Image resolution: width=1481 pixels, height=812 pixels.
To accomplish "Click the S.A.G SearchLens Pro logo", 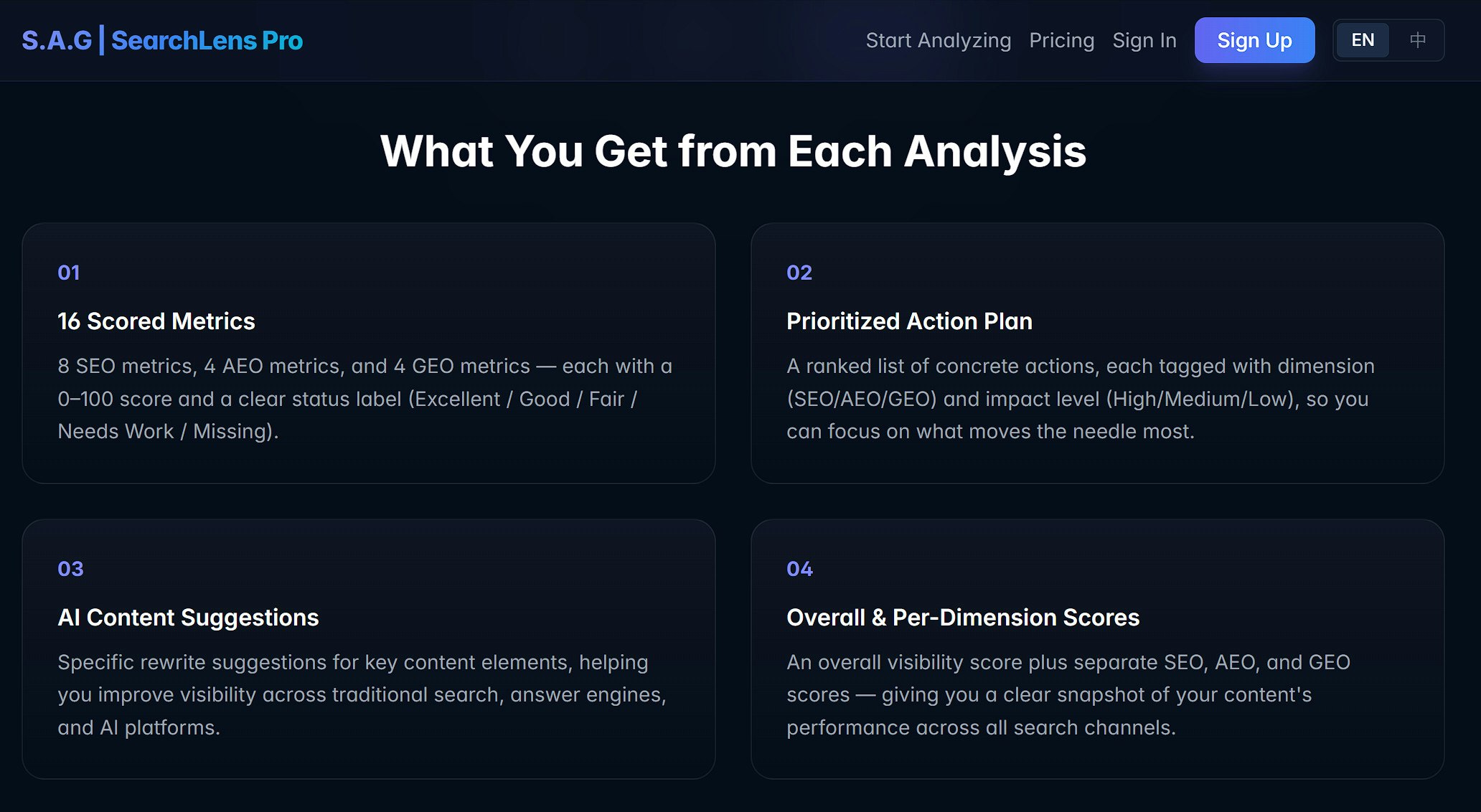I will (x=162, y=40).
